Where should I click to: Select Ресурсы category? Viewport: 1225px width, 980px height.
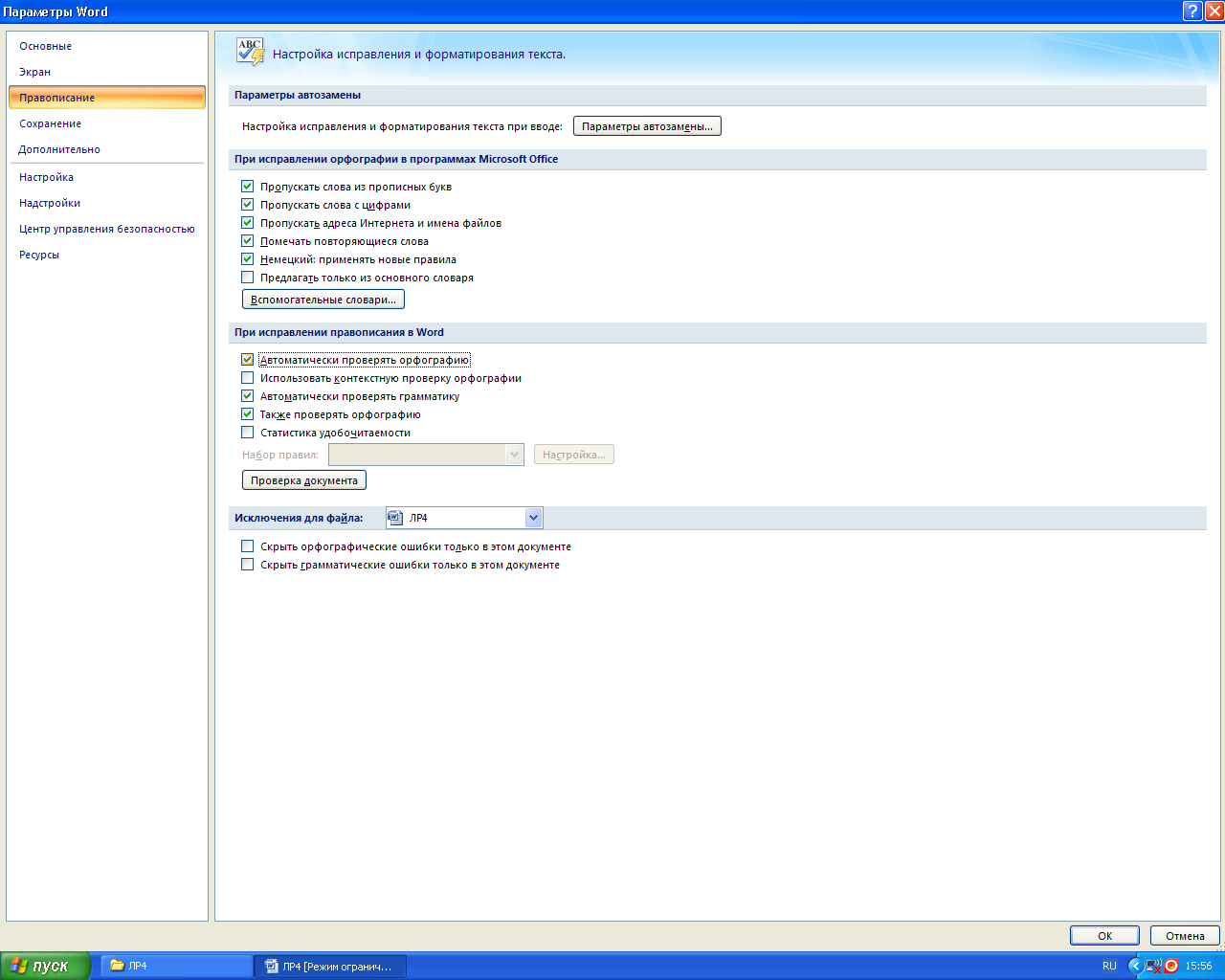(x=106, y=255)
